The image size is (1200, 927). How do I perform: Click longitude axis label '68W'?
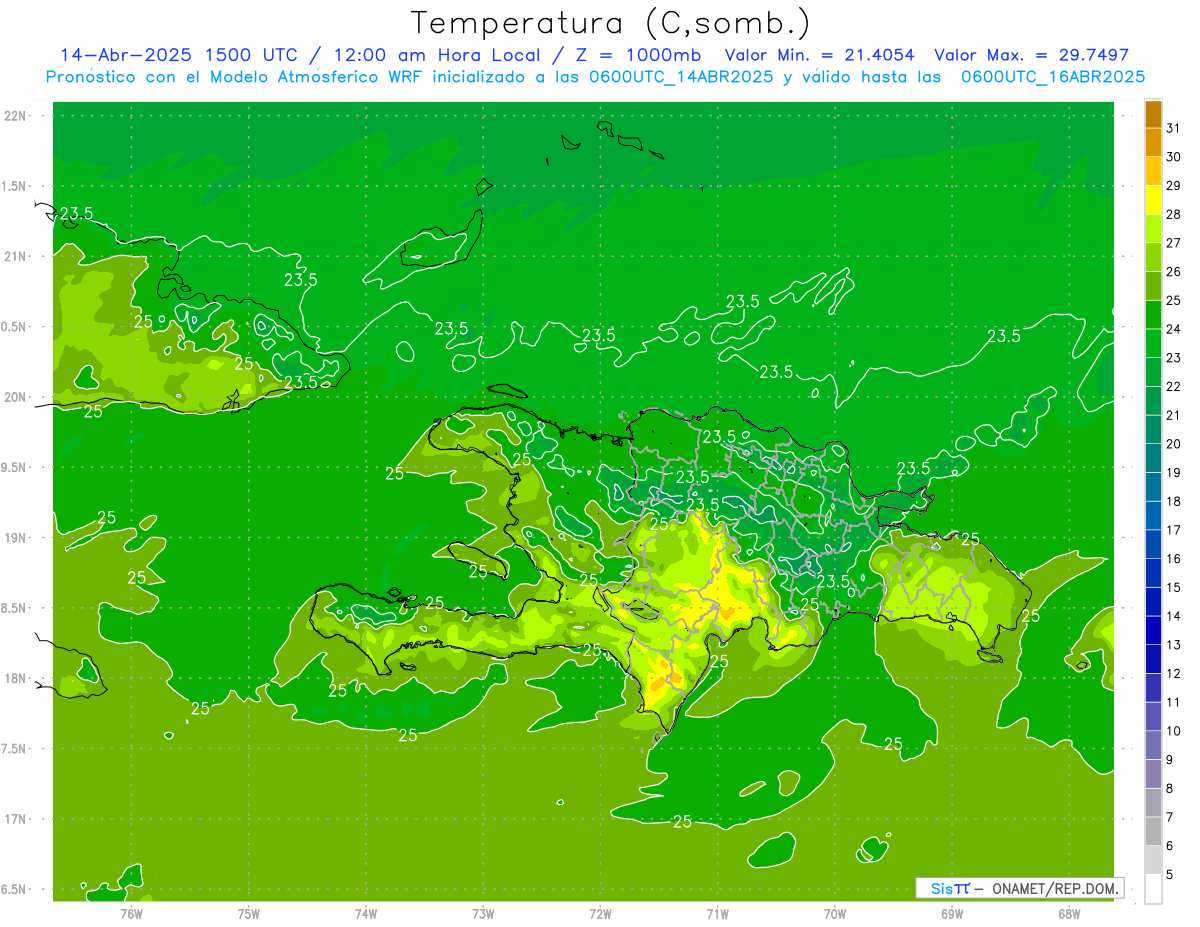pyautogui.click(x=1069, y=913)
